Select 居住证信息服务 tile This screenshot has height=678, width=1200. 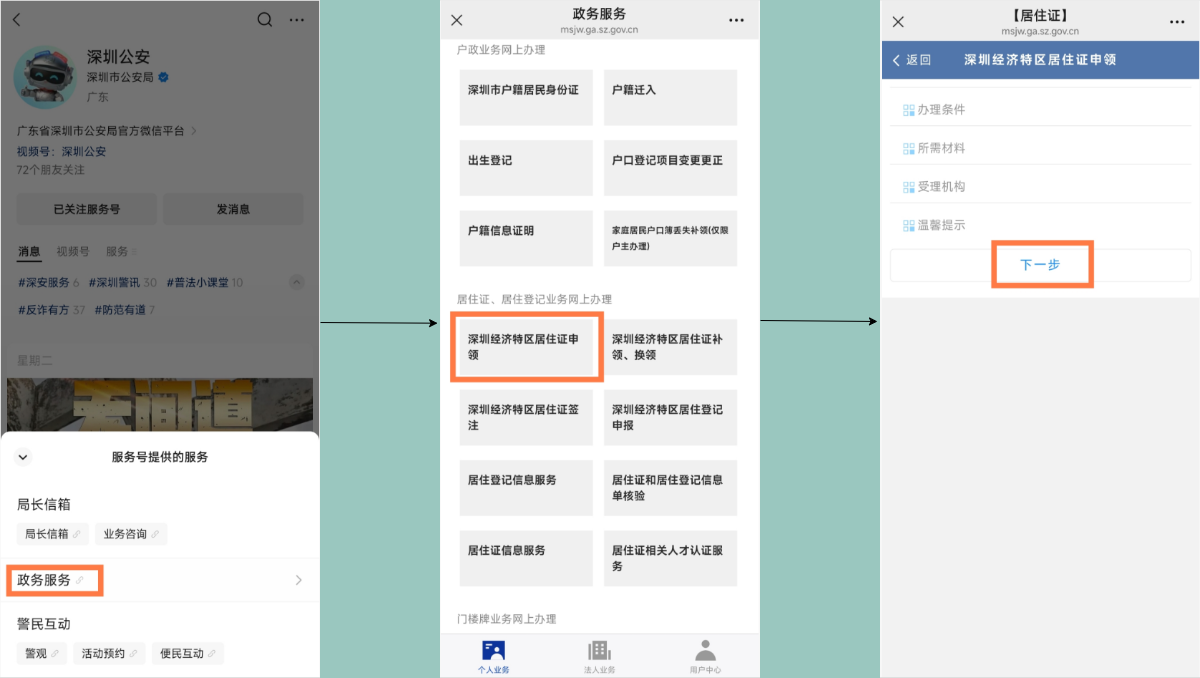coord(526,558)
